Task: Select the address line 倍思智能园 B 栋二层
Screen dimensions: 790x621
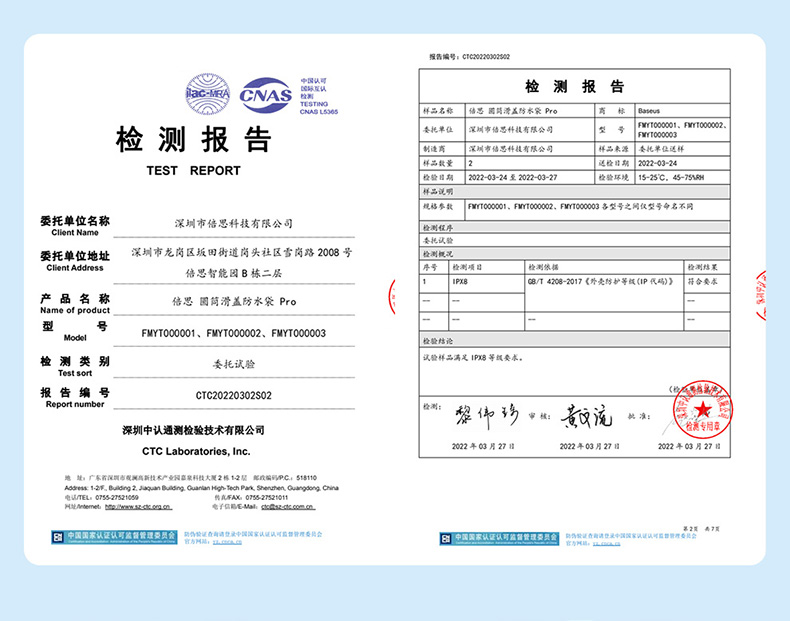Action: 234,273
